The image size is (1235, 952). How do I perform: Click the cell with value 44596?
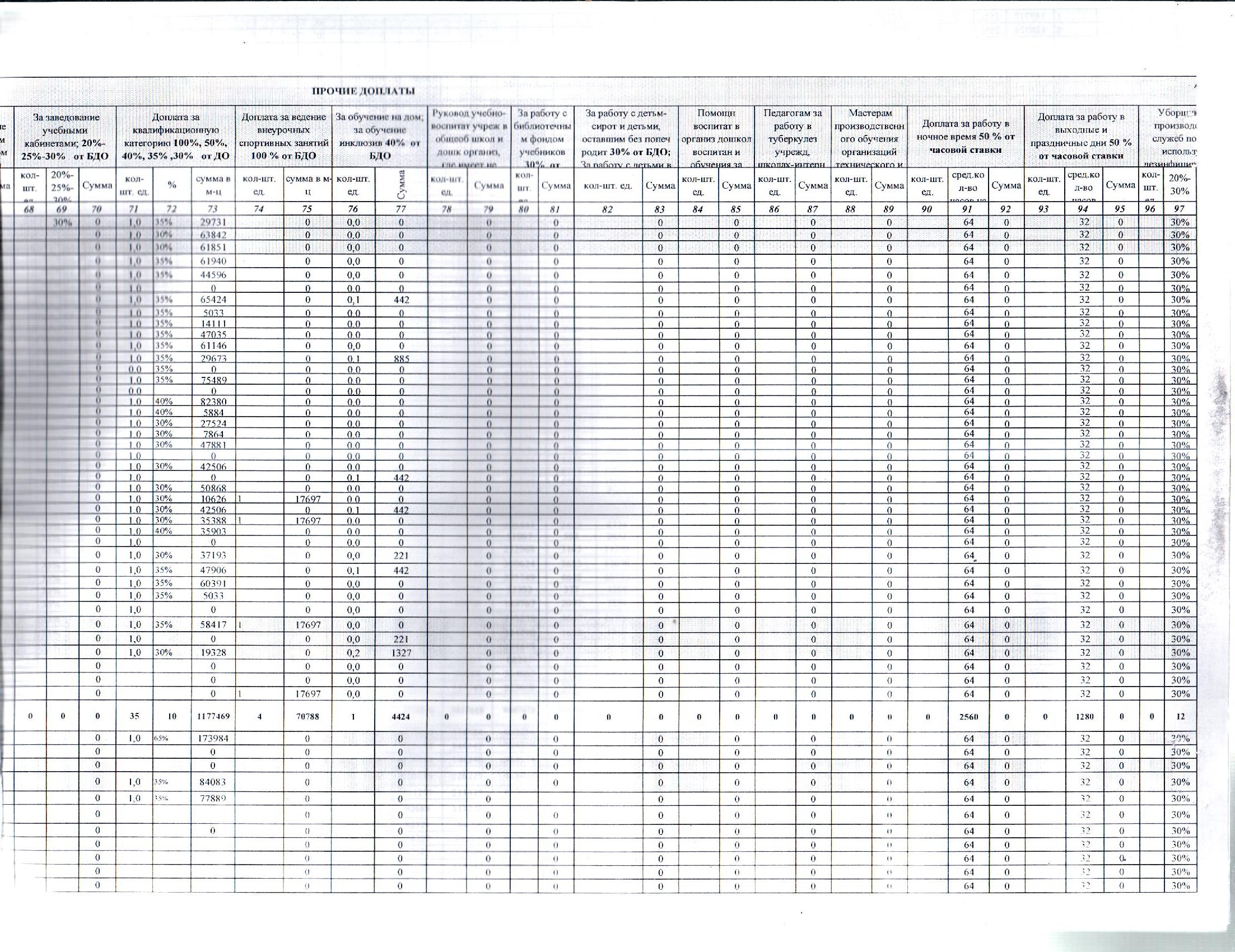point(213,276)
